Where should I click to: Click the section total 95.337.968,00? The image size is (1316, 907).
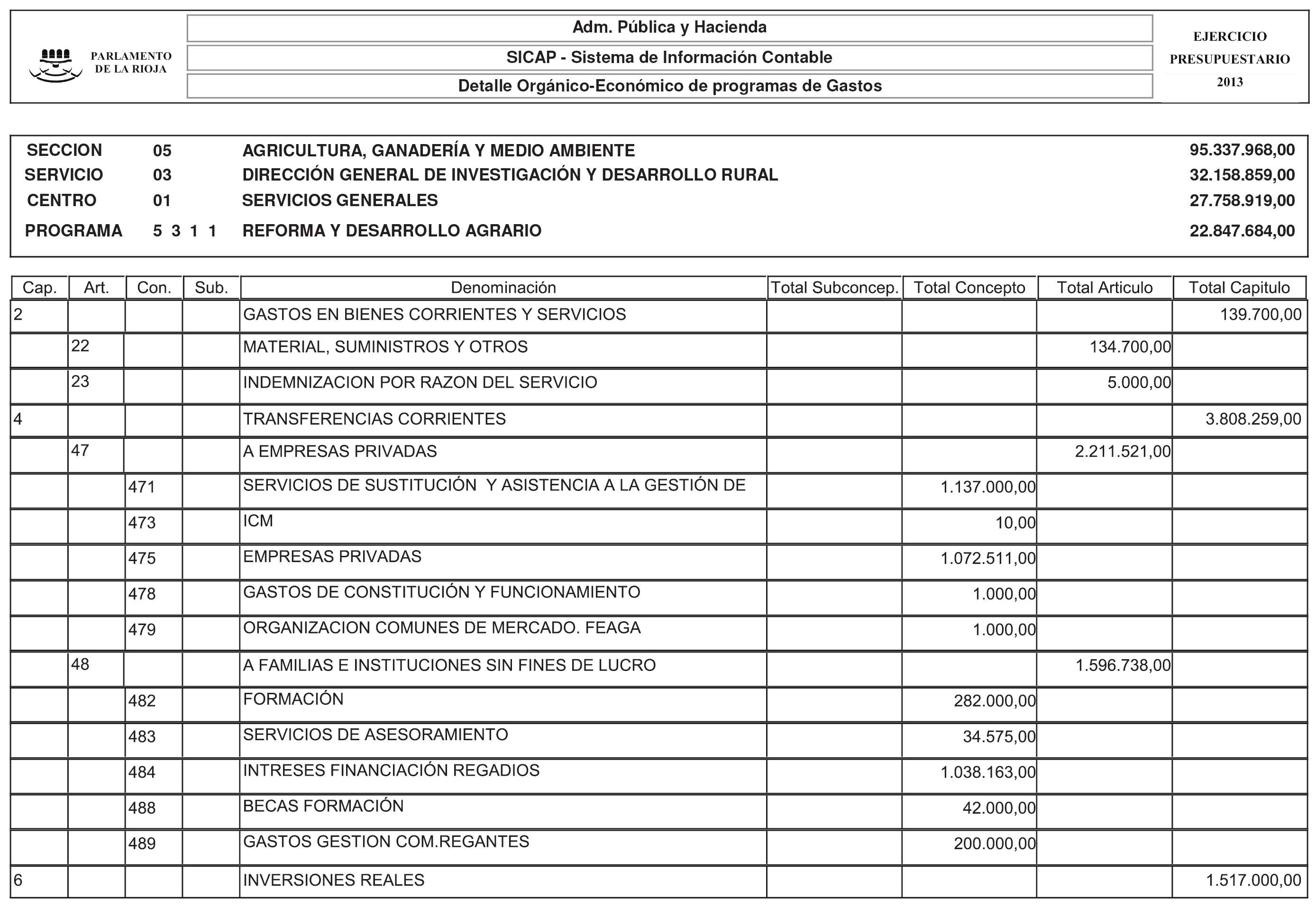coord(1242,150)
